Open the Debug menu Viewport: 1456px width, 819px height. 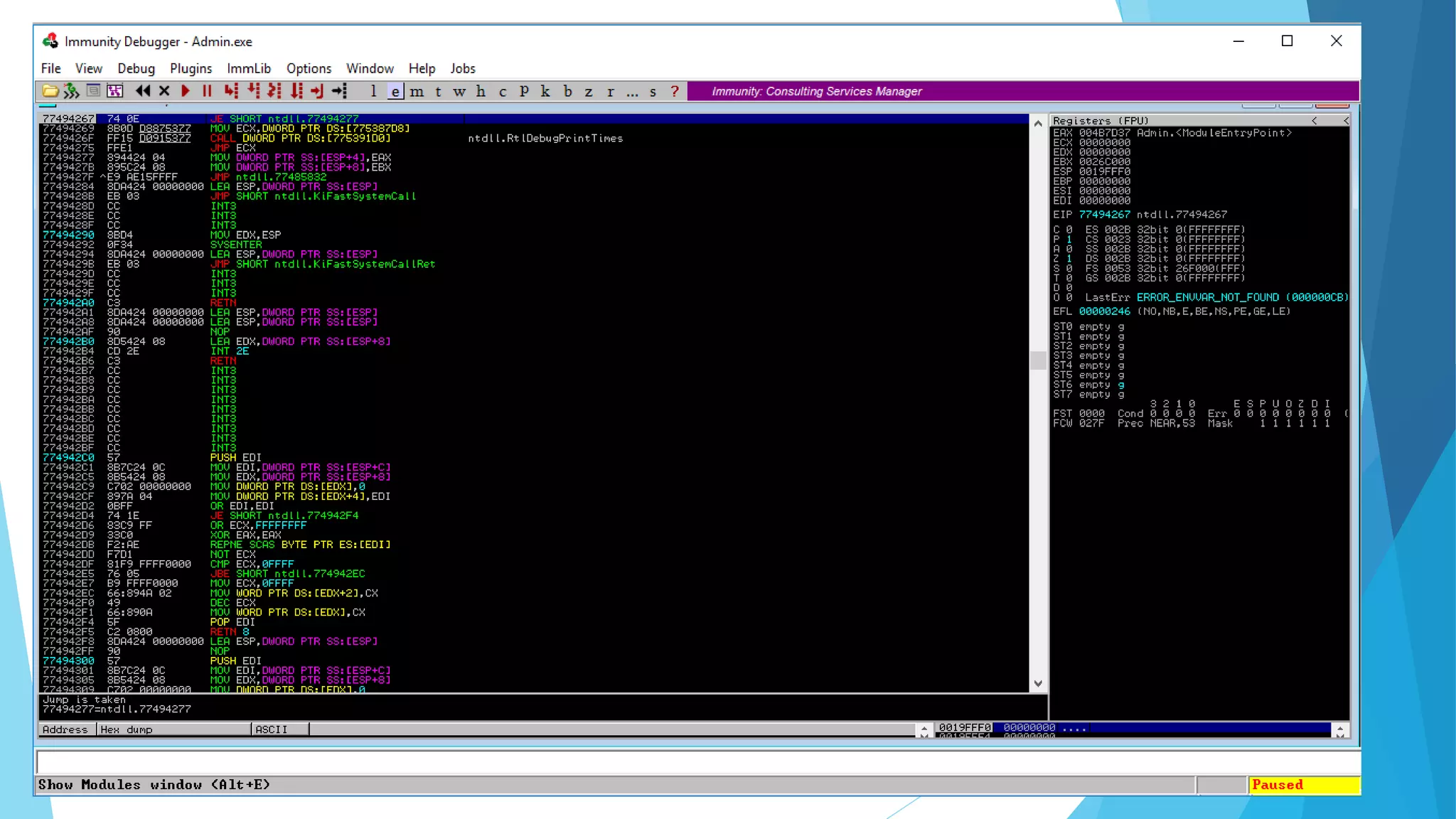136,68
